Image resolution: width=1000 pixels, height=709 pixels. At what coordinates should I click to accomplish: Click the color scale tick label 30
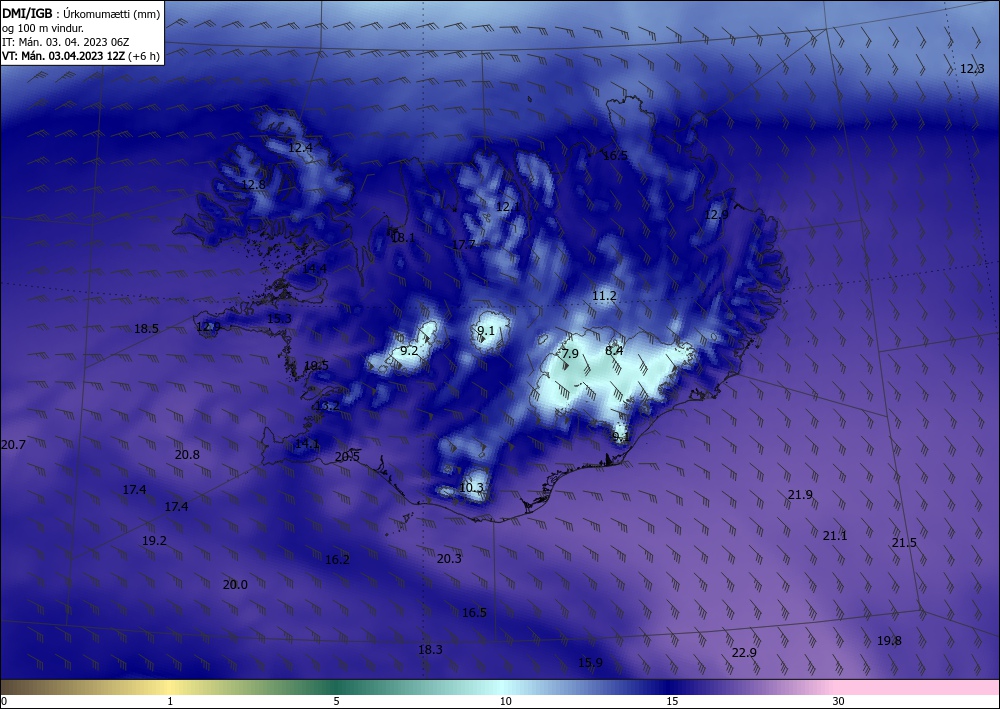[x=839, y=701]
